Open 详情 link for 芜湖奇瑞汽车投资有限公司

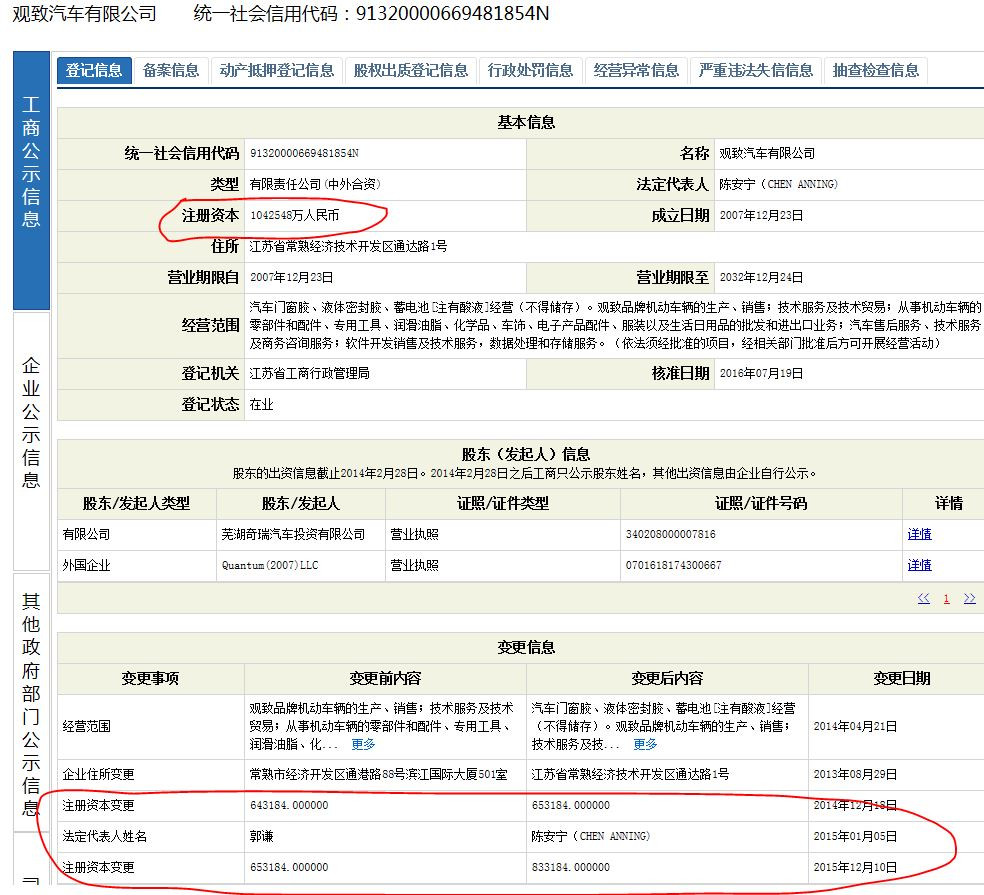coord(919,534)
